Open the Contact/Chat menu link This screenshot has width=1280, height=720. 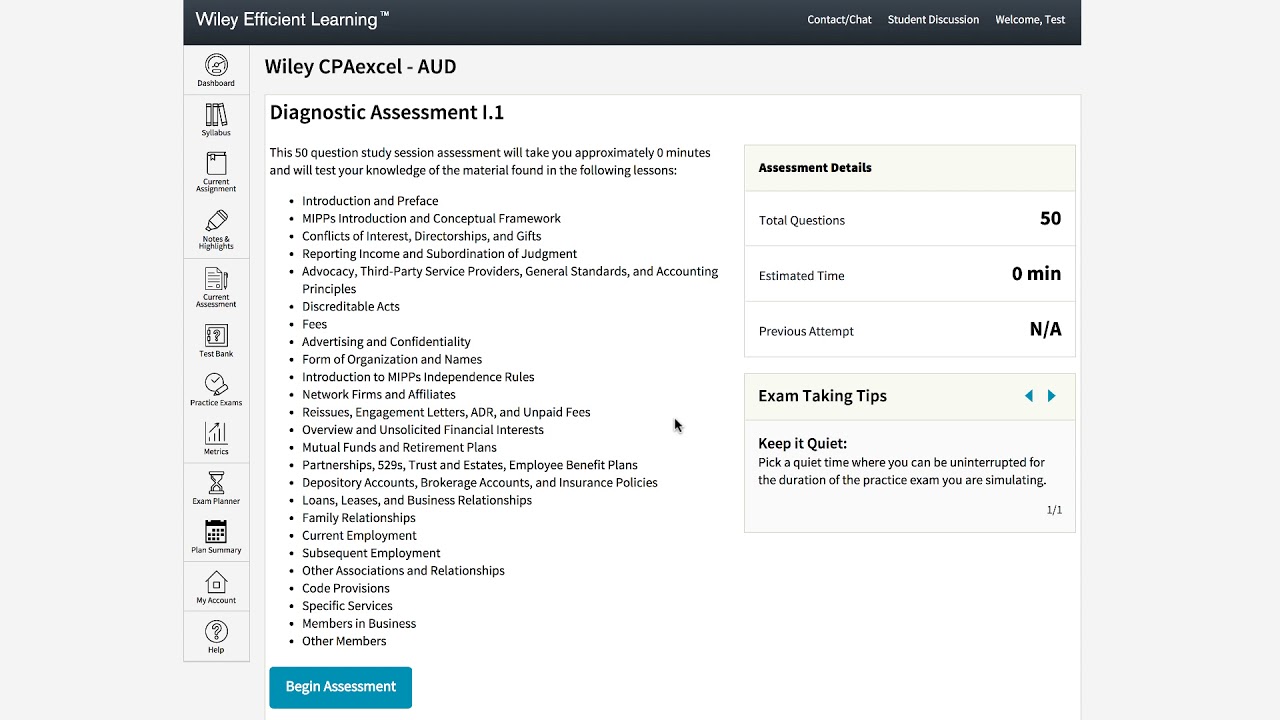pos(839,20)
